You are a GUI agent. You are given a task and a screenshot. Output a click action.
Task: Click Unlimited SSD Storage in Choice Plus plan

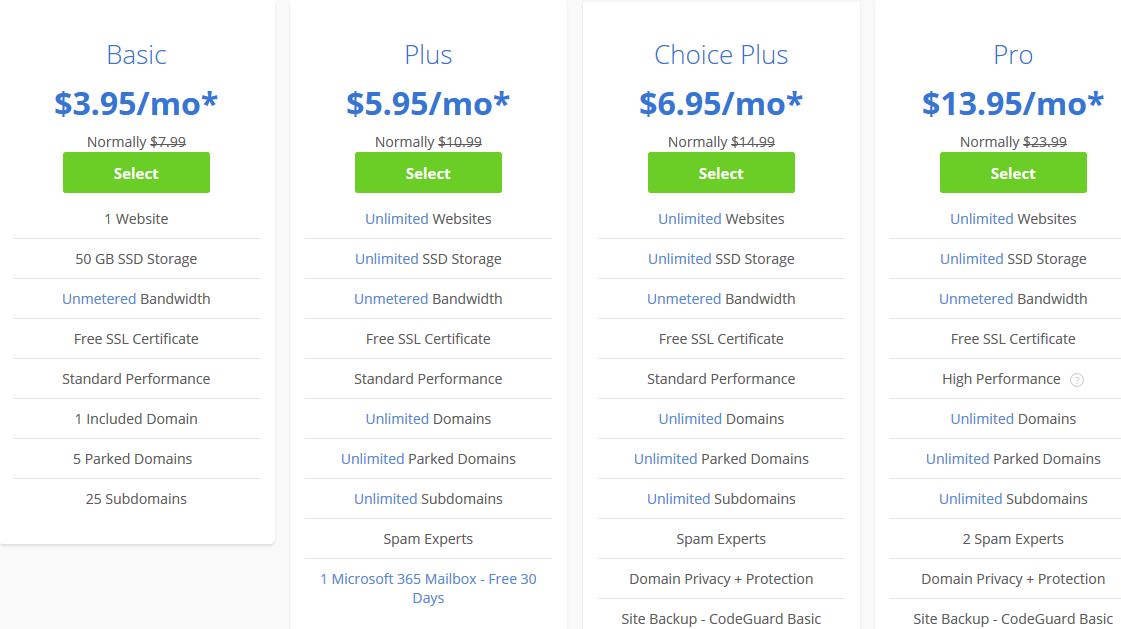tap(721, 259)
